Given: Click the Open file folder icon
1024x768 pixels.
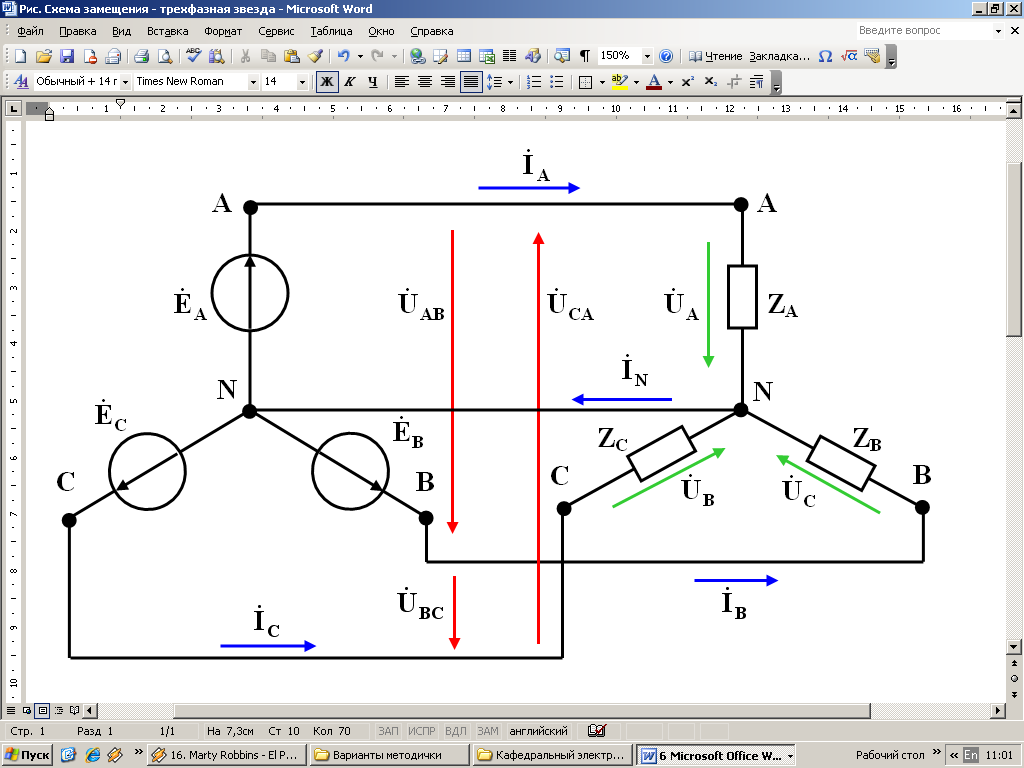Looking at the screenshot, I should tap(43, 56).
